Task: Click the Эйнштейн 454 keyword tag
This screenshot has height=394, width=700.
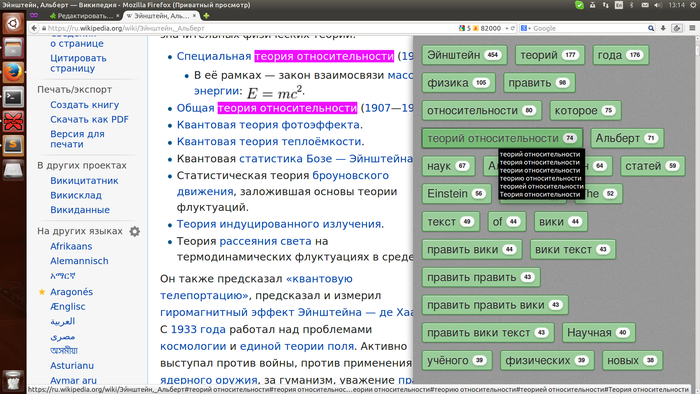Action: (x=464, y=55)
